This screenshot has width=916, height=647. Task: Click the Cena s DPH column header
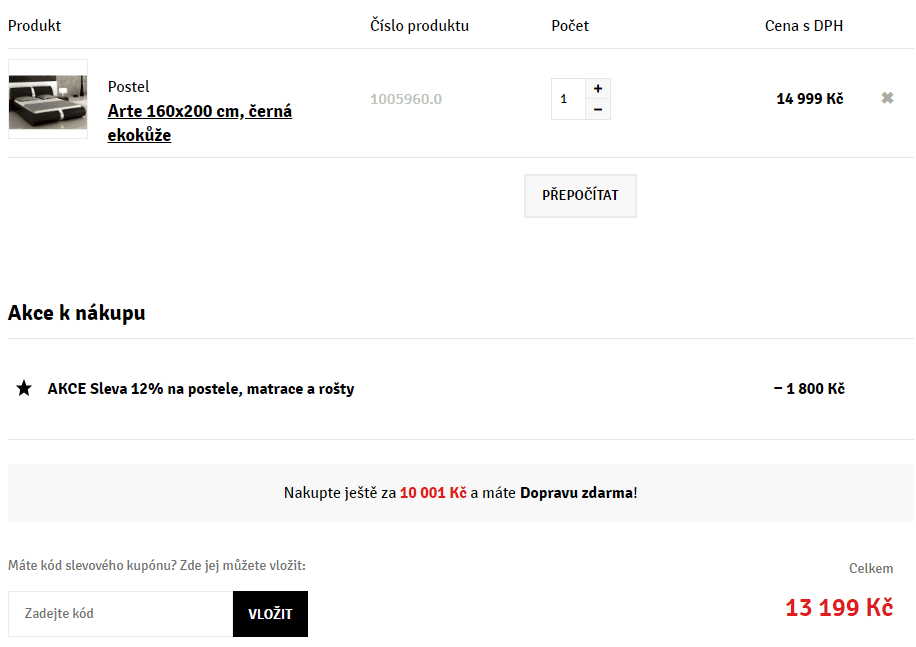click(803, 26)
